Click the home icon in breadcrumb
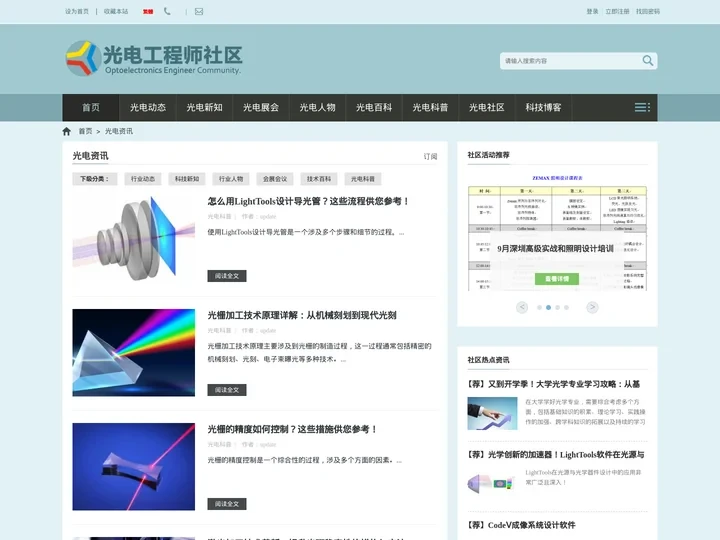The image size is (720, 540). click(x=67, y=131)
